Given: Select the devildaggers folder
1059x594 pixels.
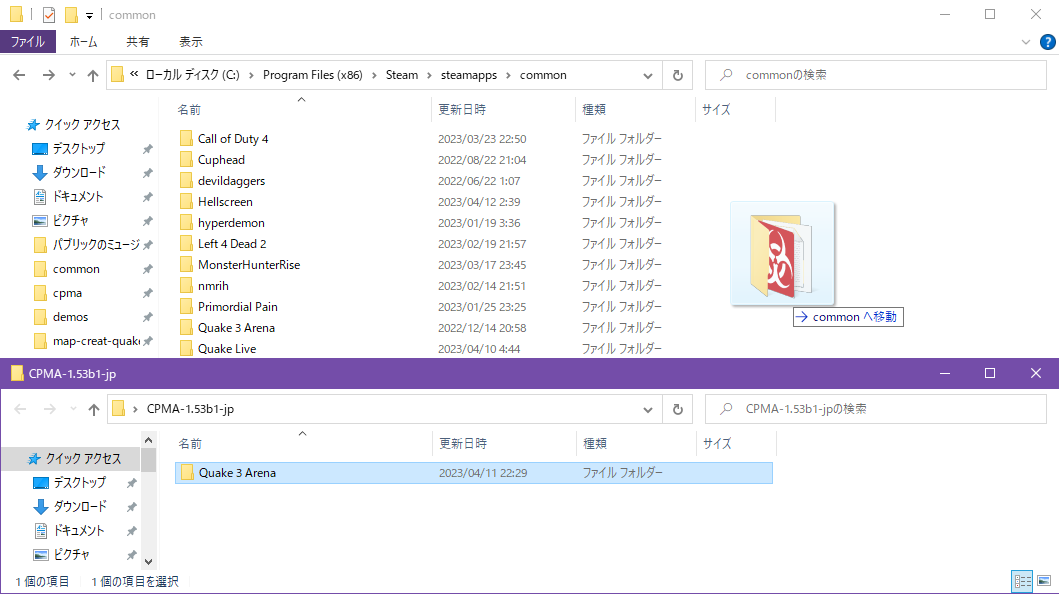Looking at the screenshot, I should (231, 181).
